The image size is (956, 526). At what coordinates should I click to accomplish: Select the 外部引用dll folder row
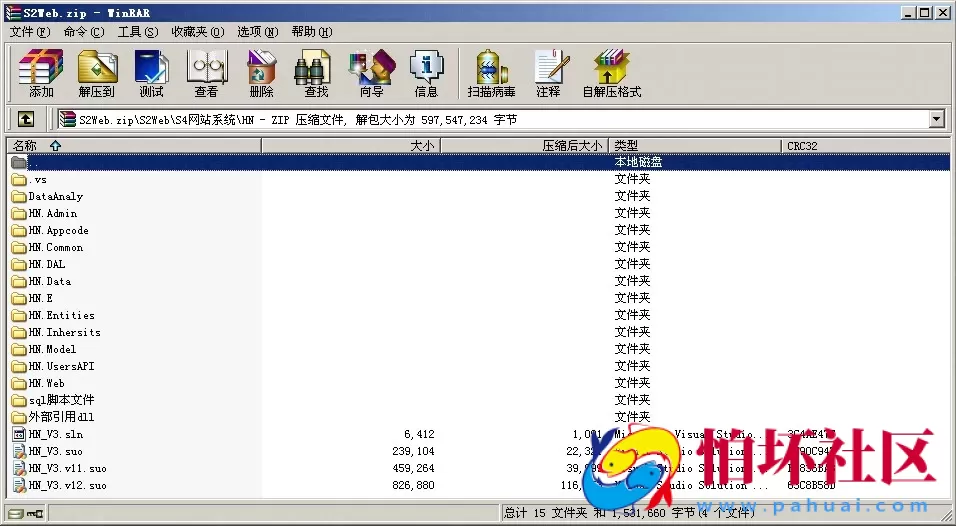(479, 418)
